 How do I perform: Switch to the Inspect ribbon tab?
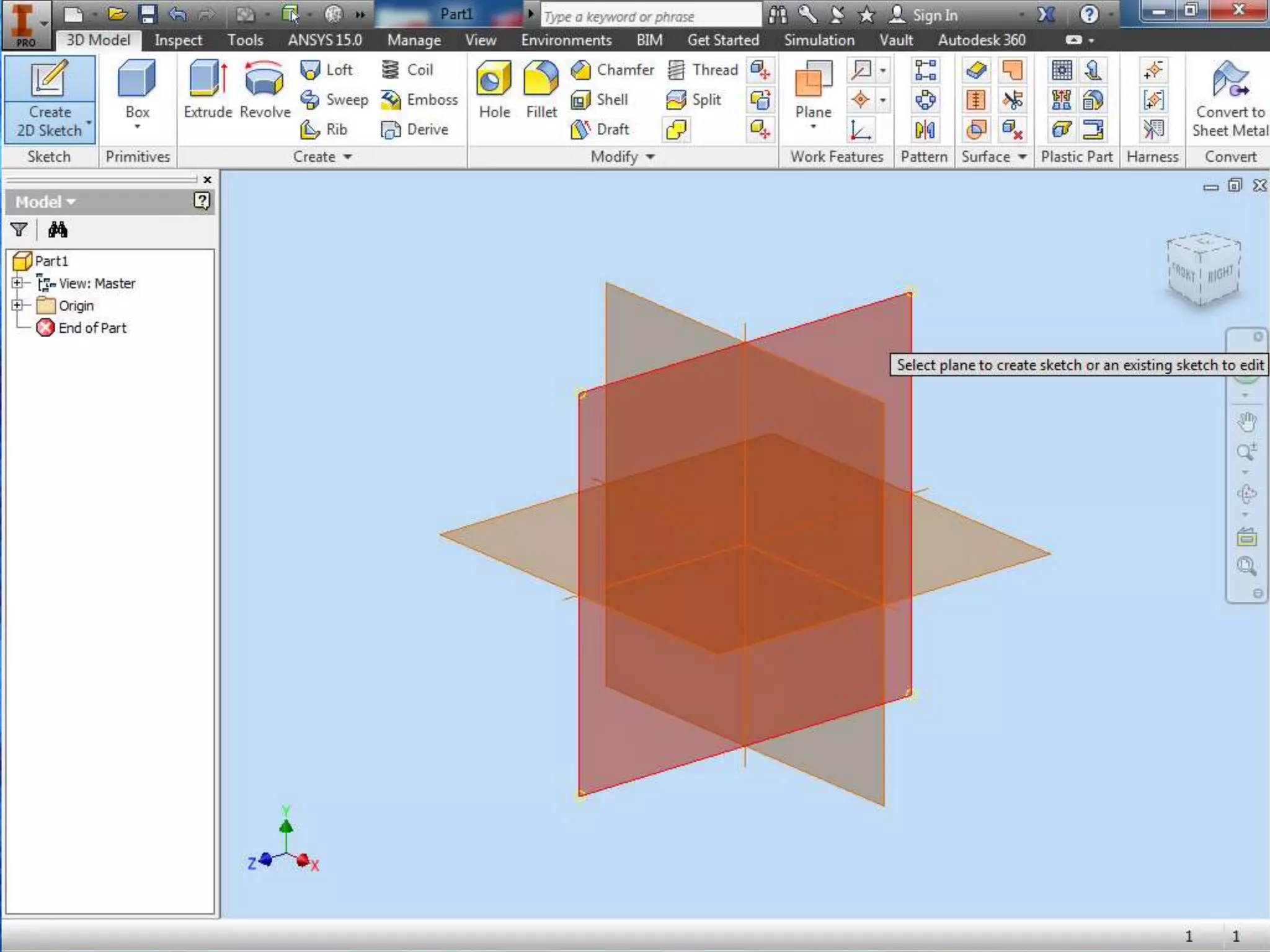[x=178, y=40]
